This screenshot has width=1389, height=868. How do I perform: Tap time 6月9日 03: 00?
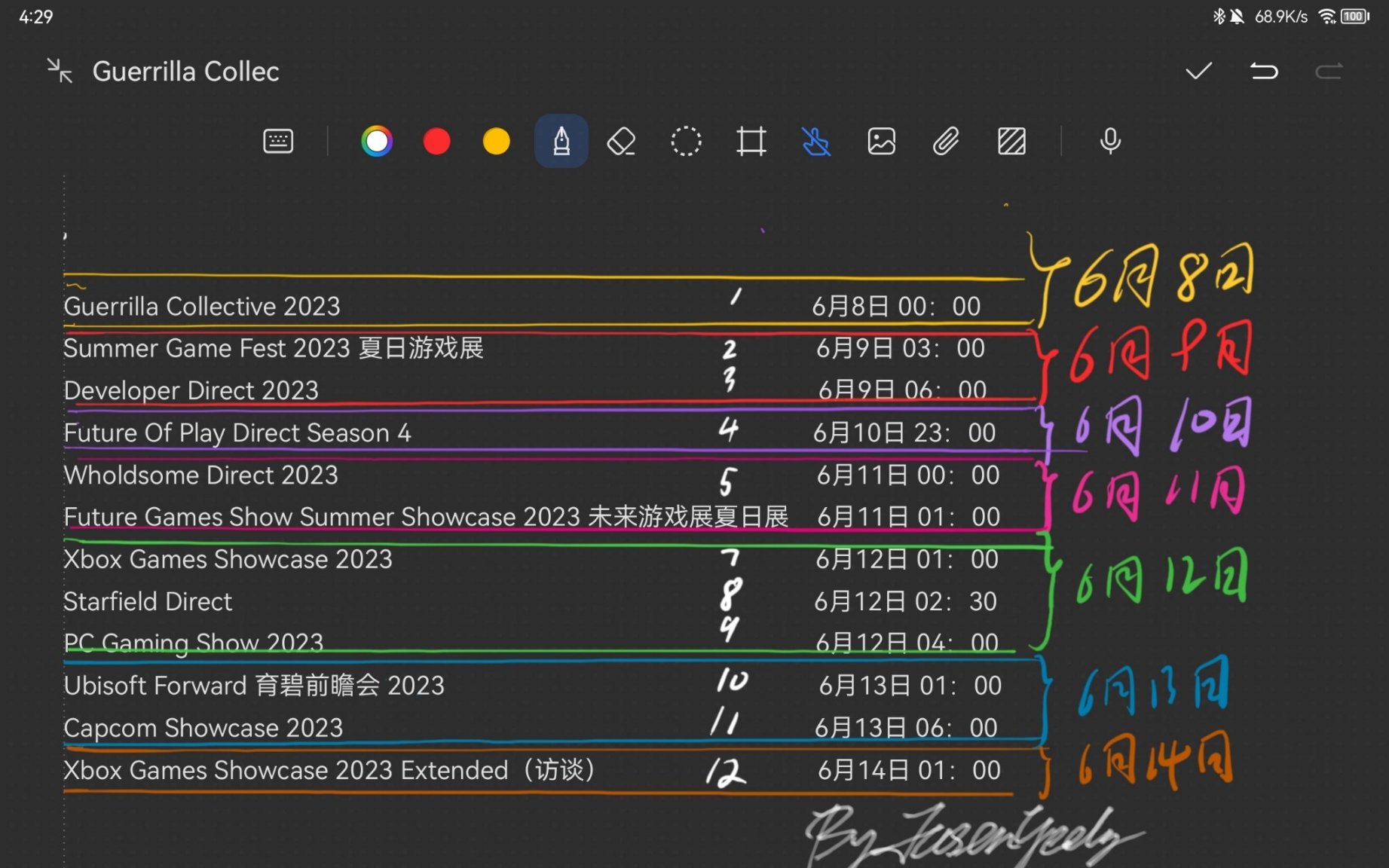click(901, 348)
